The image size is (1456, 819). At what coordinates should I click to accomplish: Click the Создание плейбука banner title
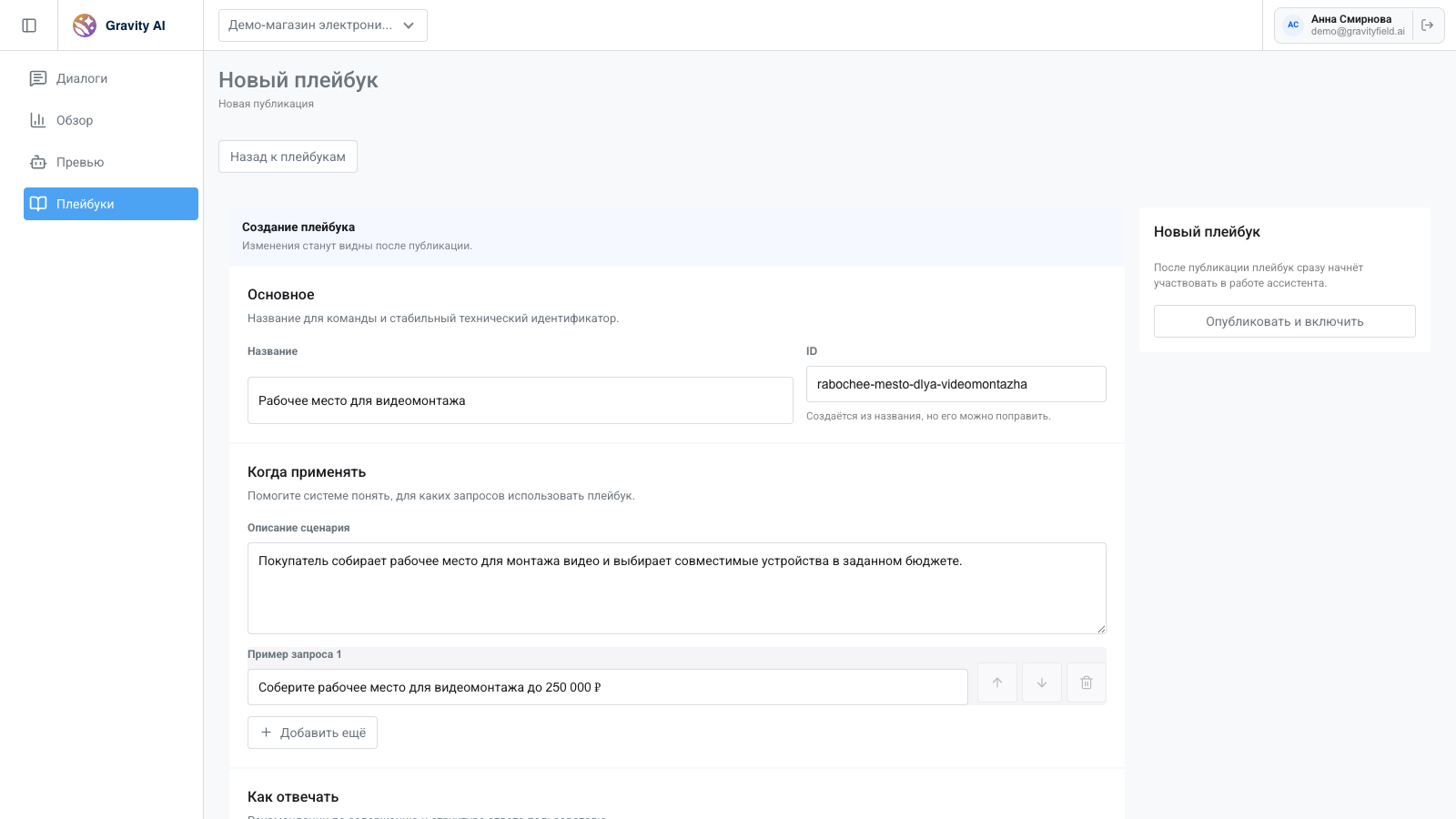click(x=298, y=227)
